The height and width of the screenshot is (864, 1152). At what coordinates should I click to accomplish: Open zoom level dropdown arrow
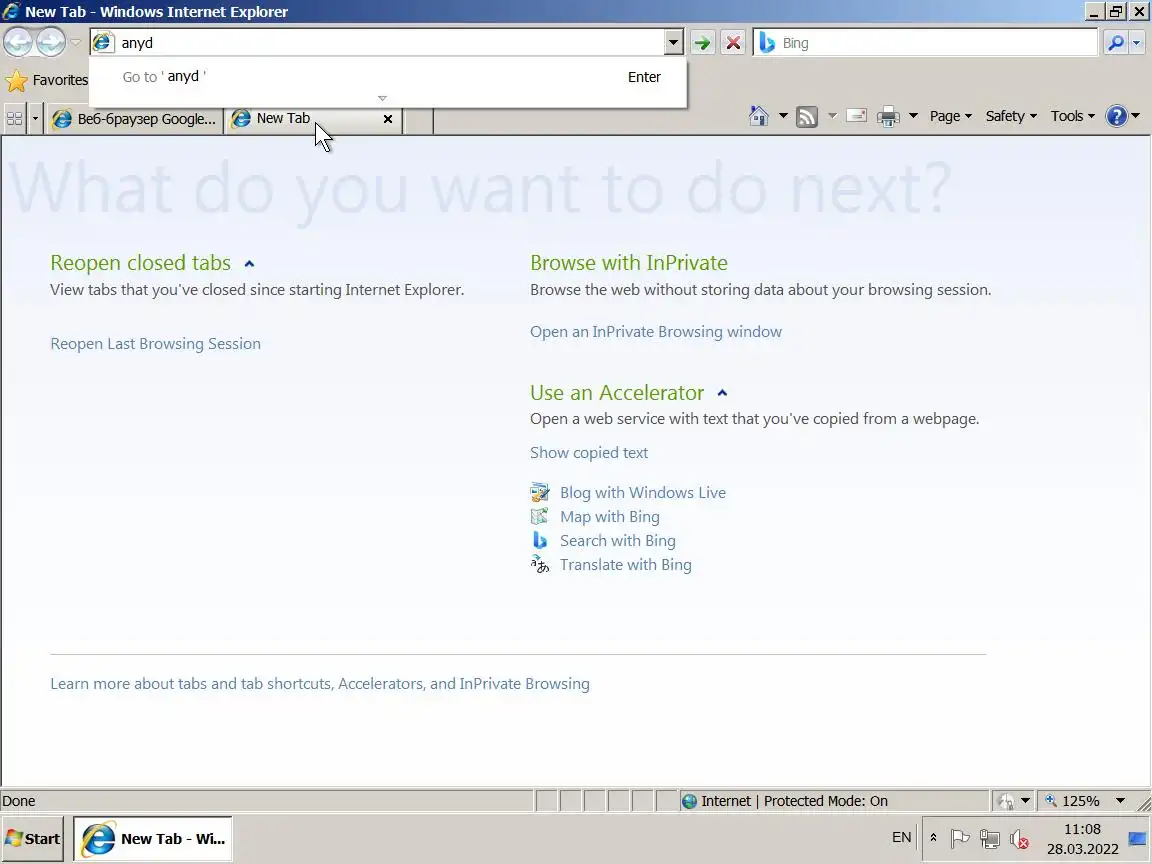tap(1120, 801)
